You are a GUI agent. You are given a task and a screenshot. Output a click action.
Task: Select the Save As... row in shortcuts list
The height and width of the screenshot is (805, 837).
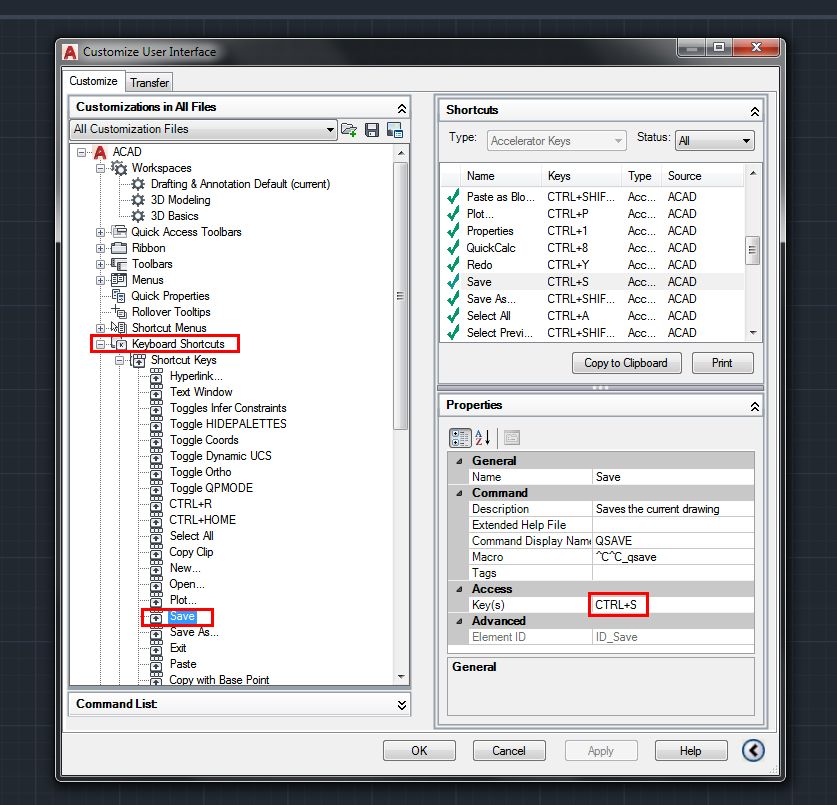click(x=593, y=299)
